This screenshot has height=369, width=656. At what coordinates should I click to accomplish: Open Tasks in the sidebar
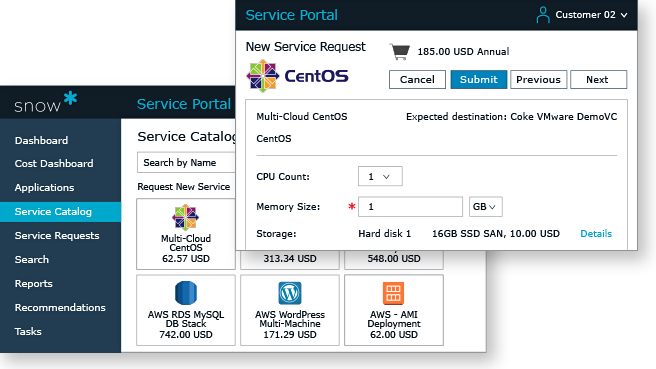(28, 331)
